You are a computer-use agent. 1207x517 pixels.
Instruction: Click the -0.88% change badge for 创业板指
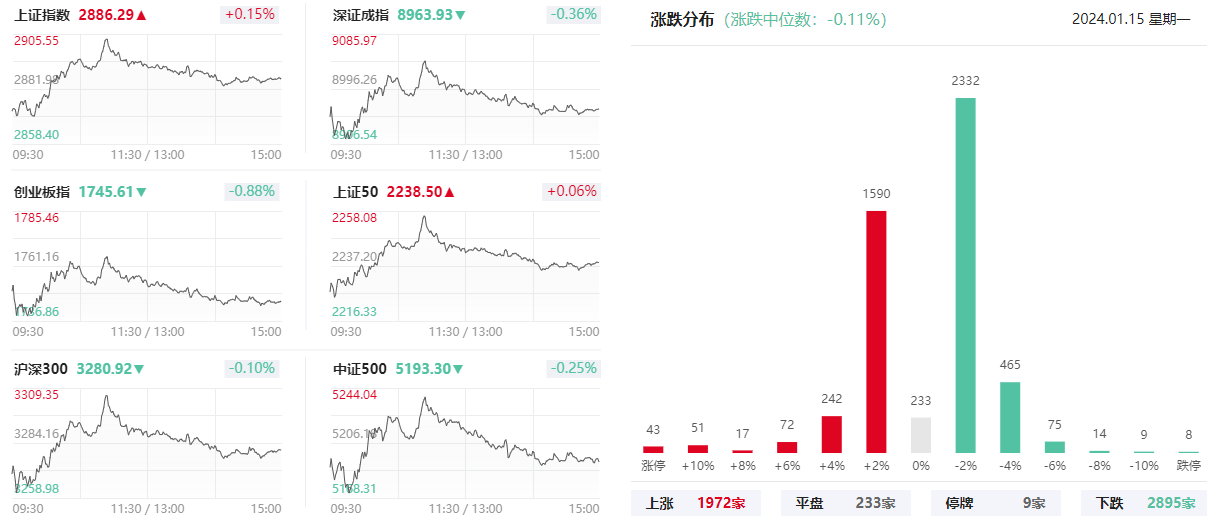[250, 192]
